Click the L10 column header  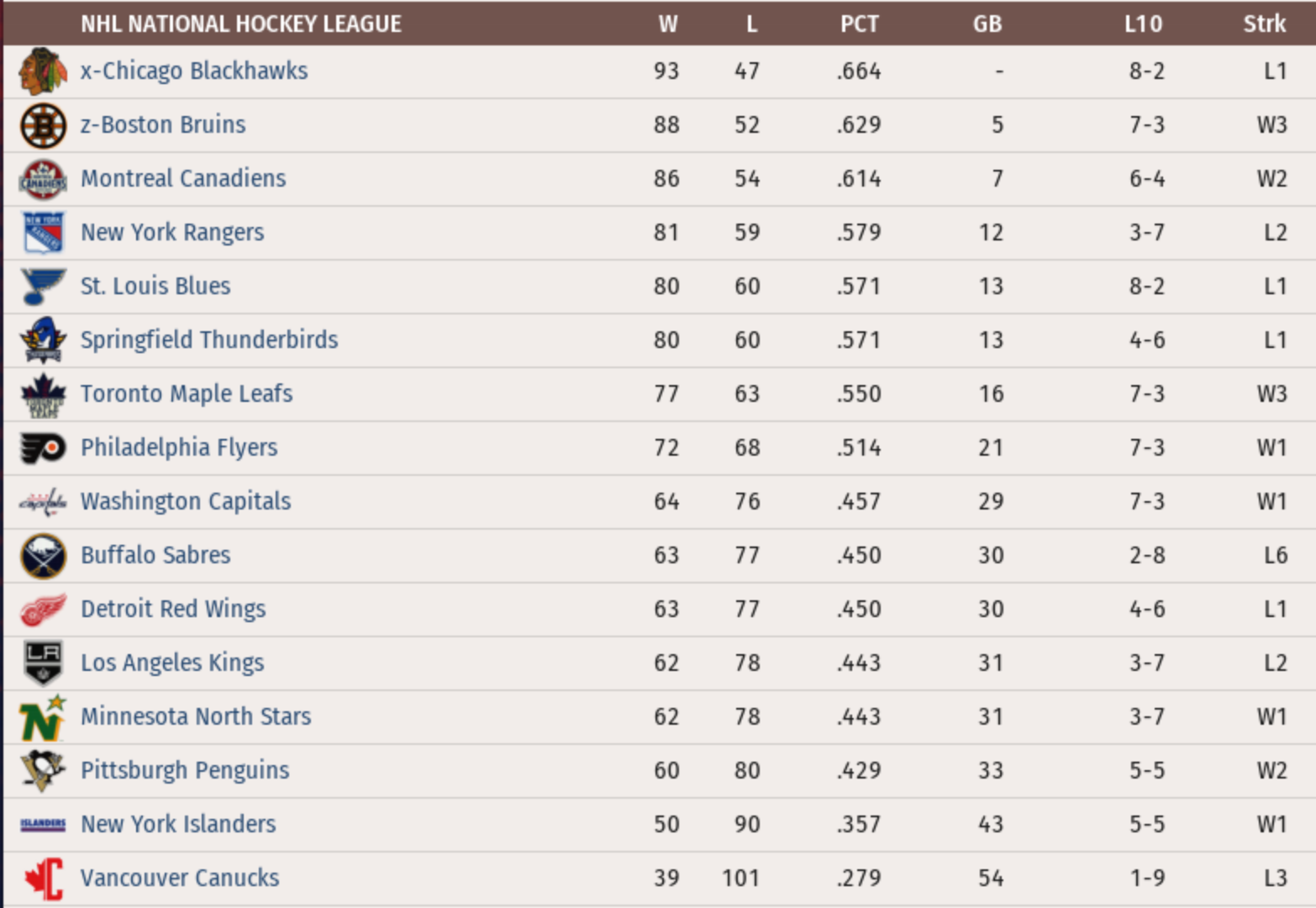1143,24
